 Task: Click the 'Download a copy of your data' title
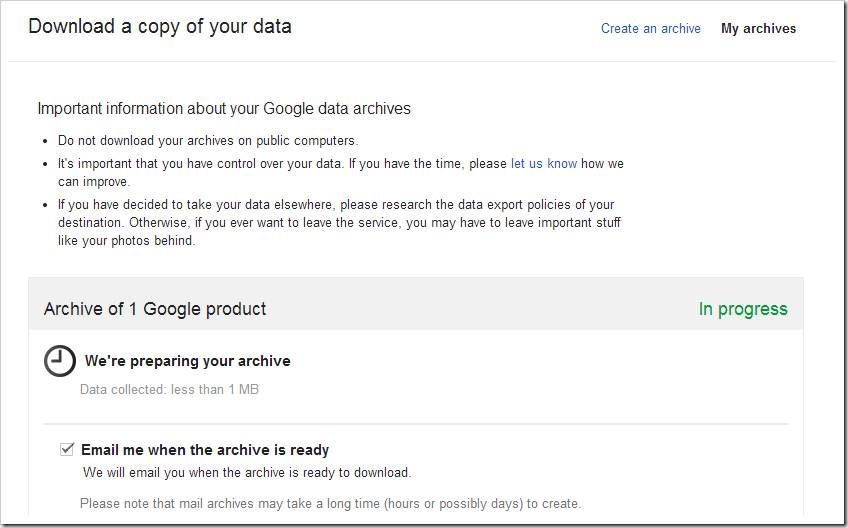(x=160, y=27)
